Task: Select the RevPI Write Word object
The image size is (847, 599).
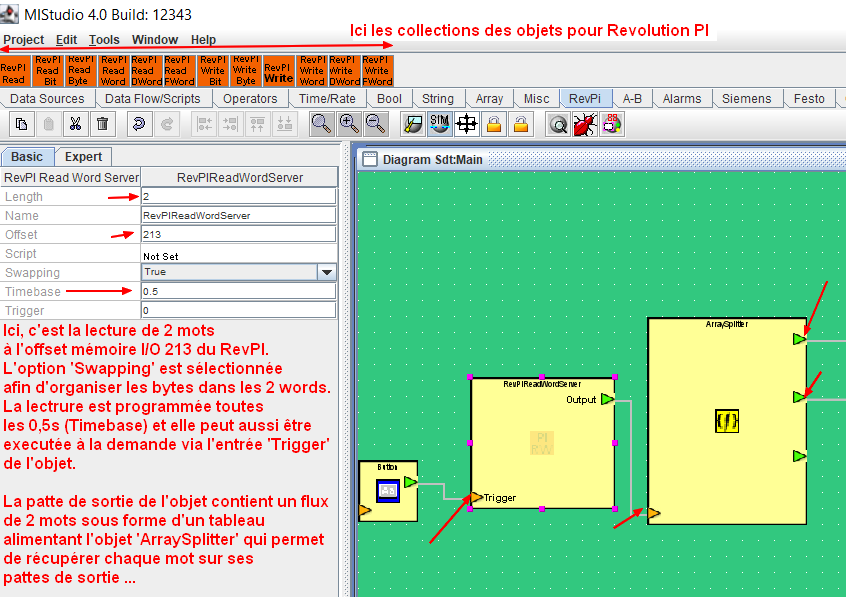Action: [312, 71]
